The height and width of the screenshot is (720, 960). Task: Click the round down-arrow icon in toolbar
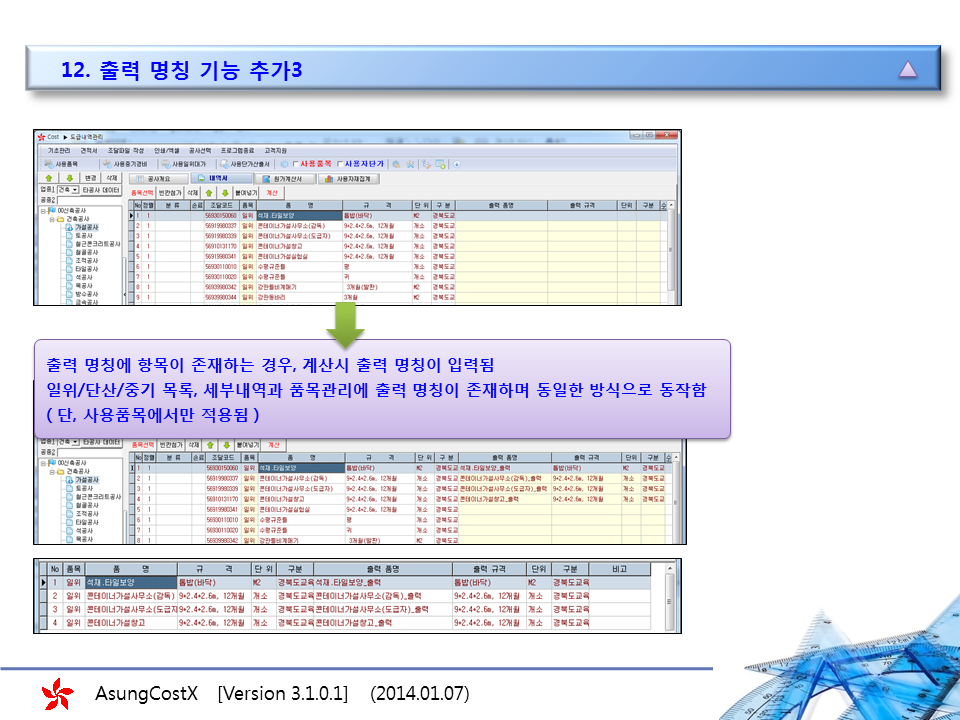point(457,164)
